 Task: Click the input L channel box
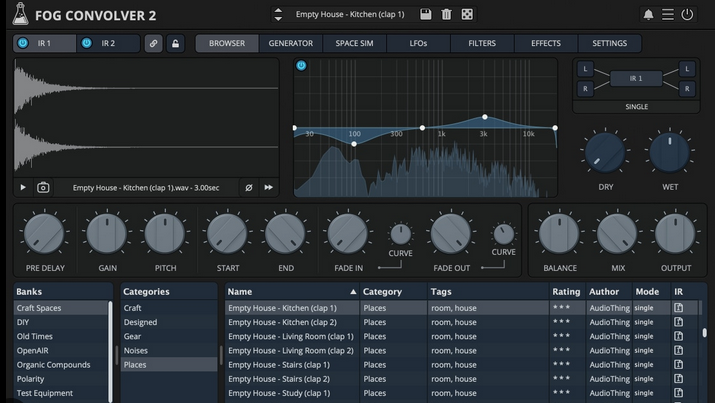(x=585, y=69)
